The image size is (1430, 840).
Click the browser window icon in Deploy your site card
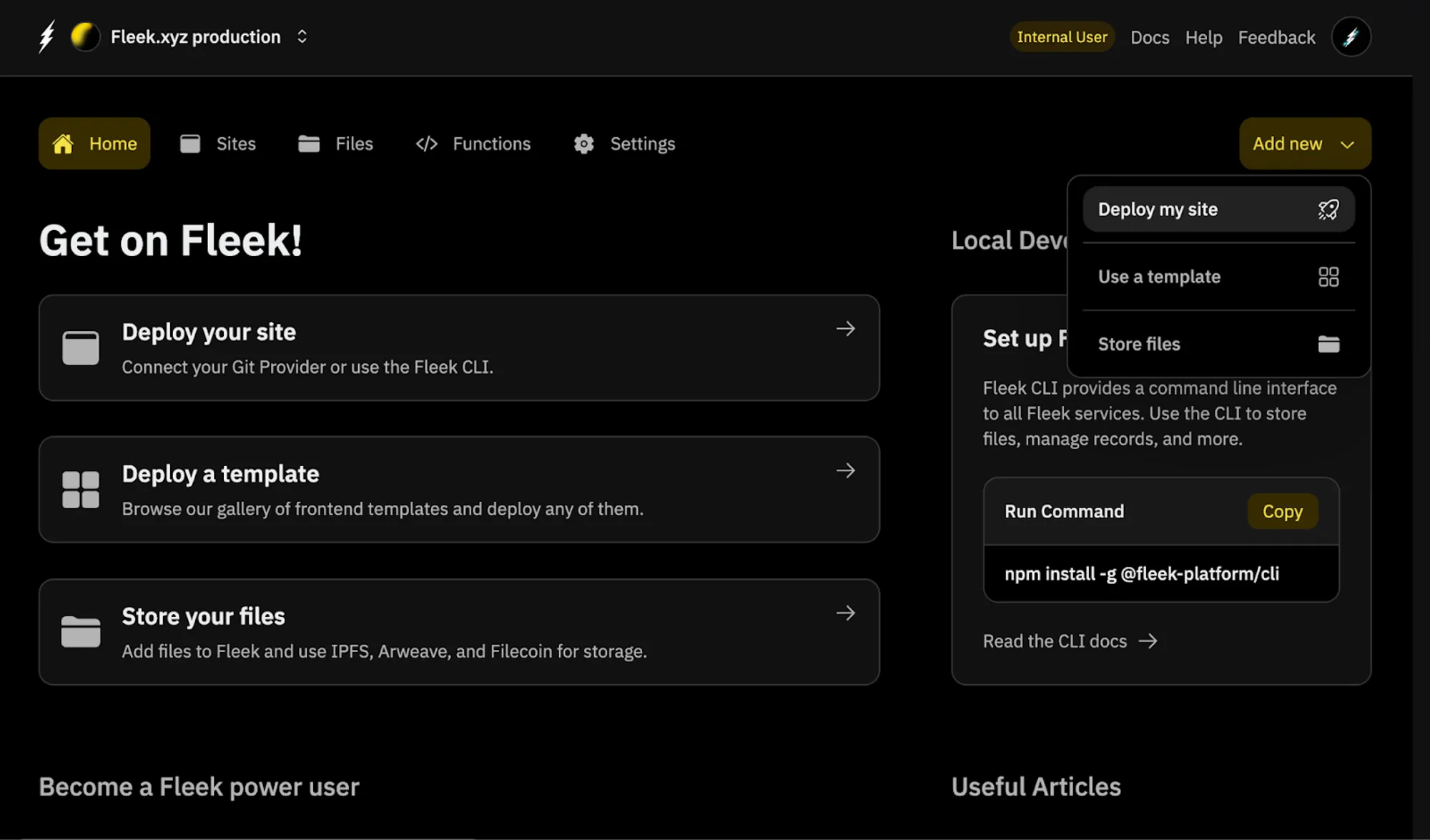point(81,348)
